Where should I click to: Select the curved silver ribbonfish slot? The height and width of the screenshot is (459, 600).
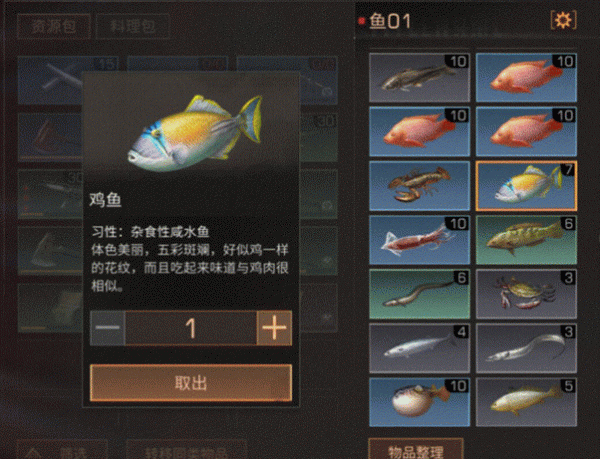click(x=526, y=348)
